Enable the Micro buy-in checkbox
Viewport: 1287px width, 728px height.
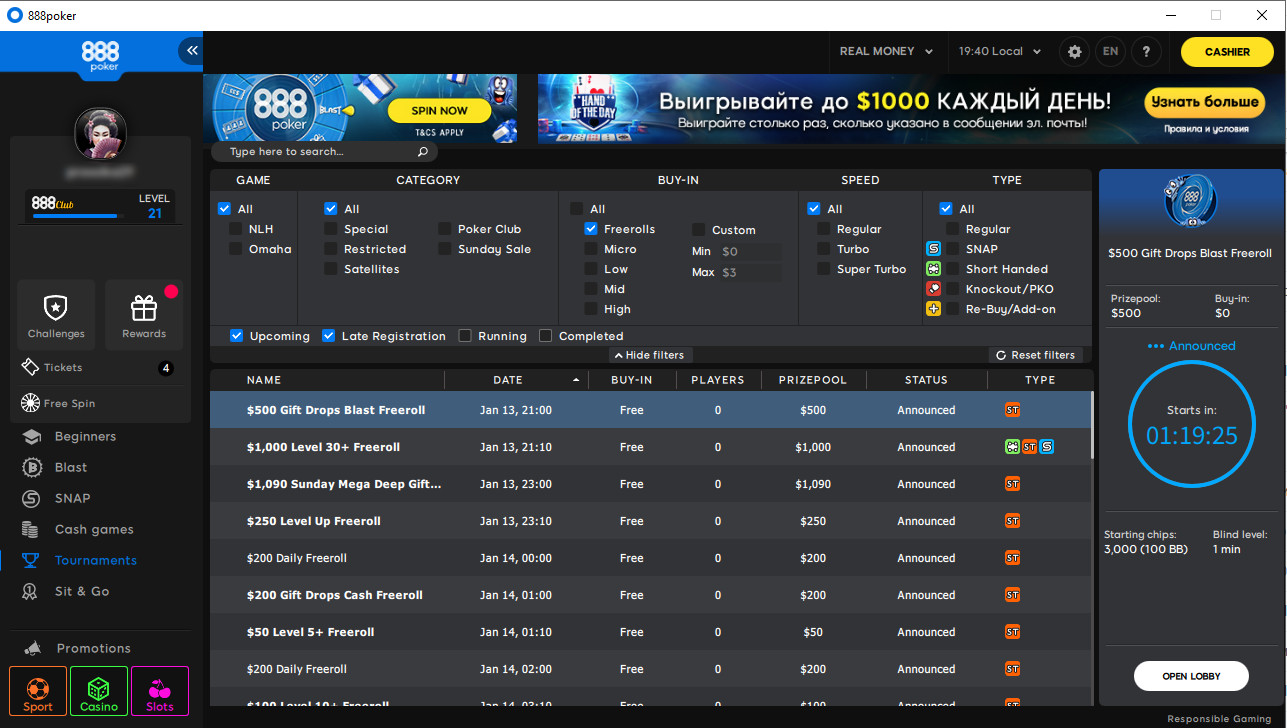tap(591, 249)
